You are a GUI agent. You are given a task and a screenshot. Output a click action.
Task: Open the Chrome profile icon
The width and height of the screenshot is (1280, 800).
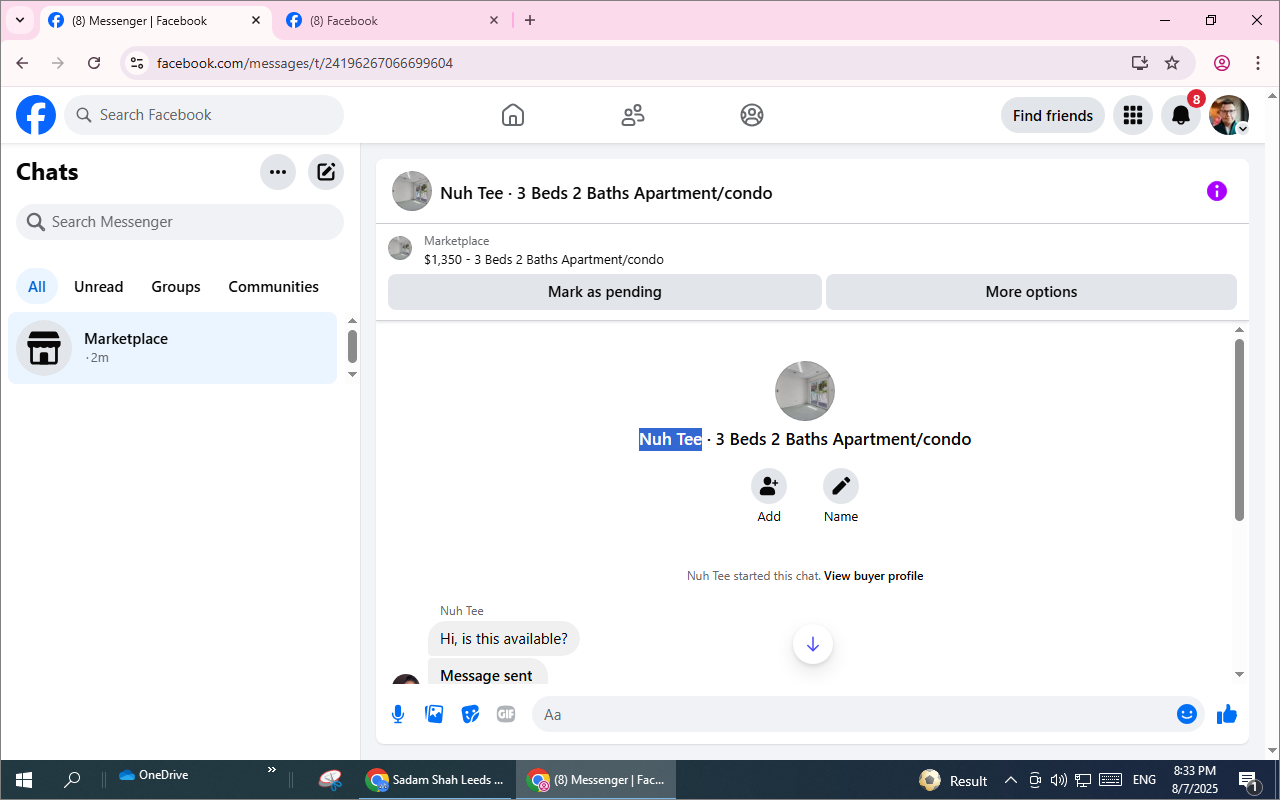coord(1222,63)
